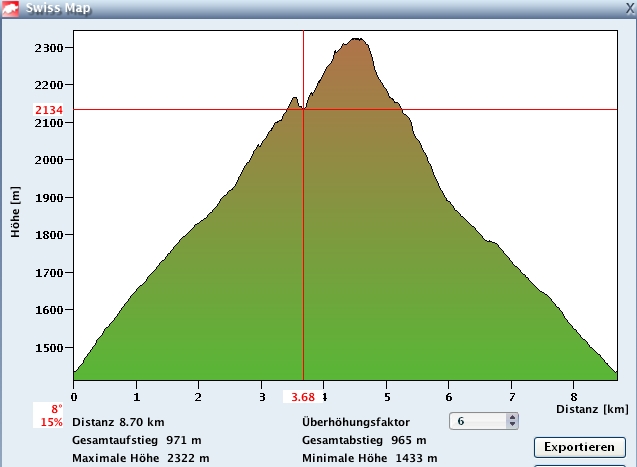Click the Exportieren button
The image size is (637, 467).
pyautogui.click(x=579, y=446)
